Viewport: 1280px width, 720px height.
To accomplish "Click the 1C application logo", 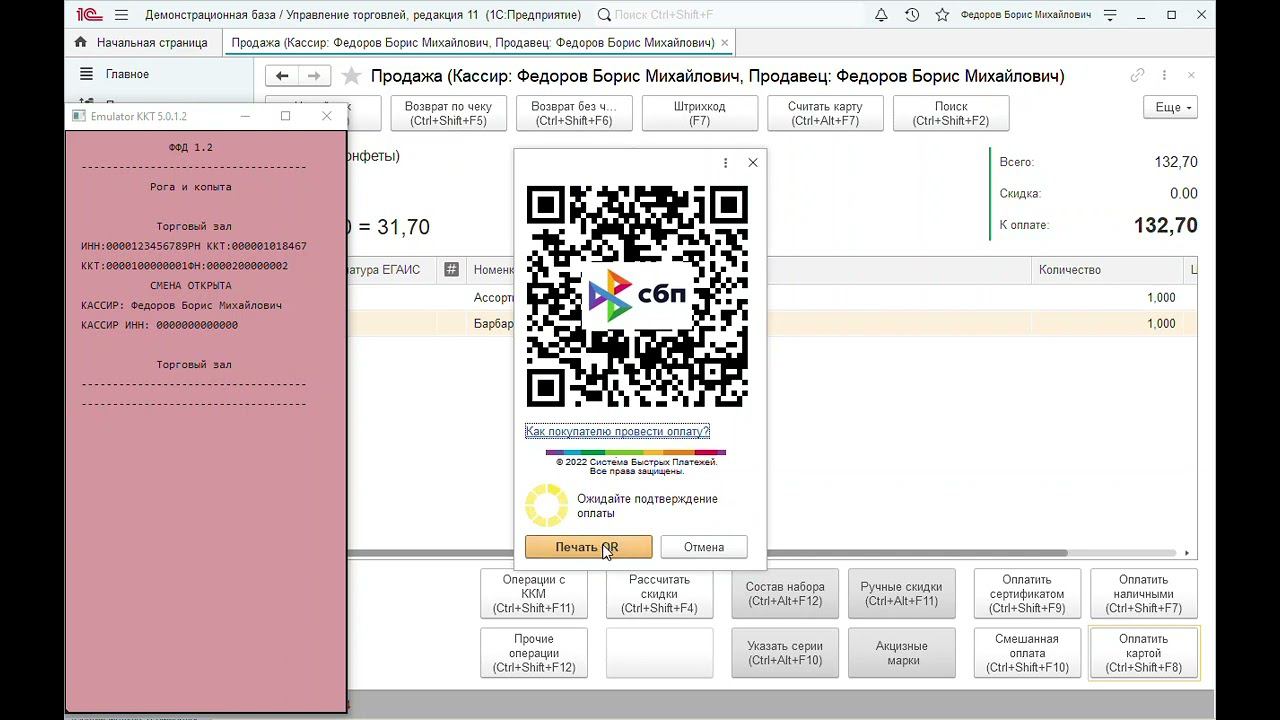I will coord(92,15).
